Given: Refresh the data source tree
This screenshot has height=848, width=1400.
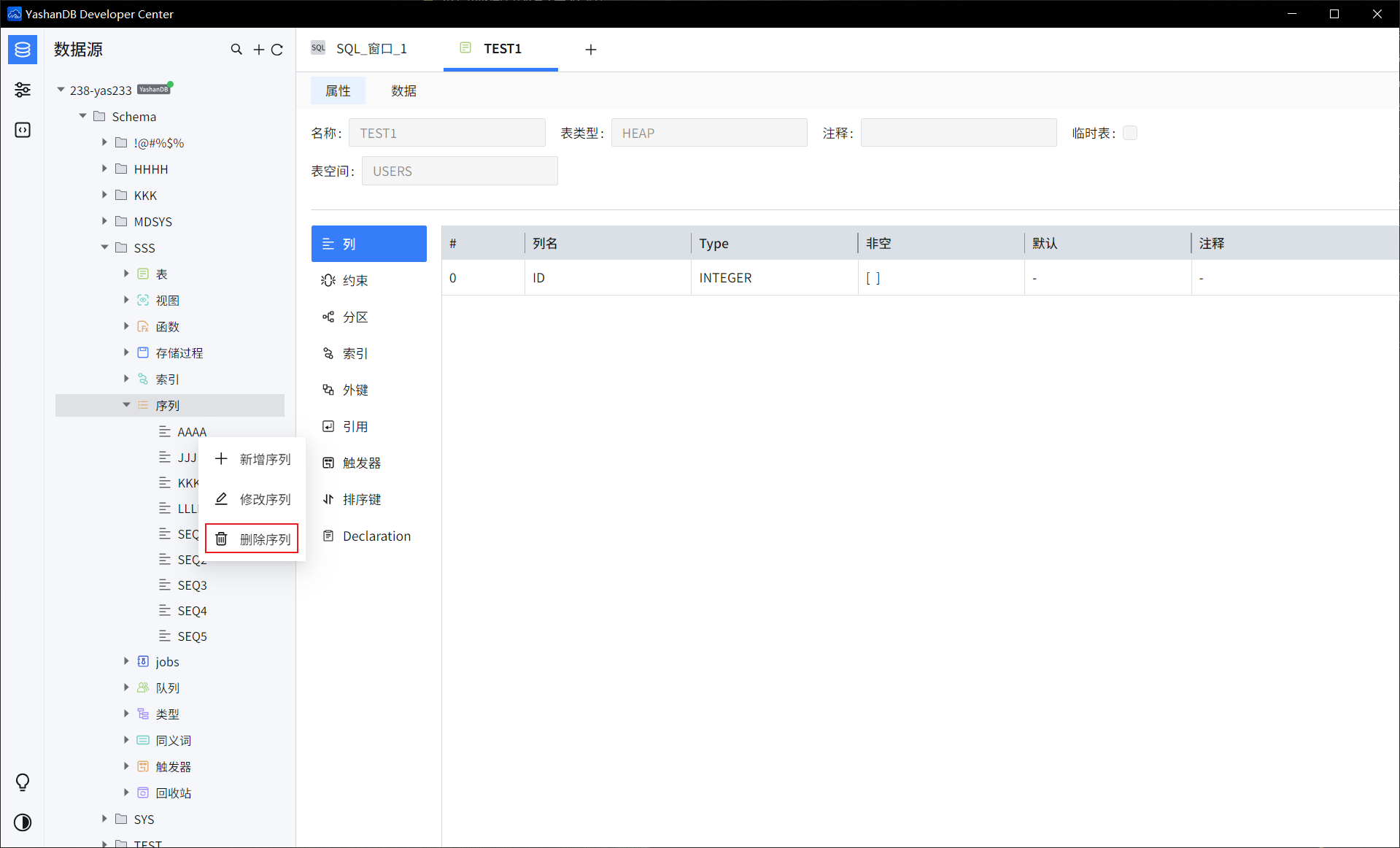Looking at the screenshot, I should pyautogui.click(x=277, y=50).
